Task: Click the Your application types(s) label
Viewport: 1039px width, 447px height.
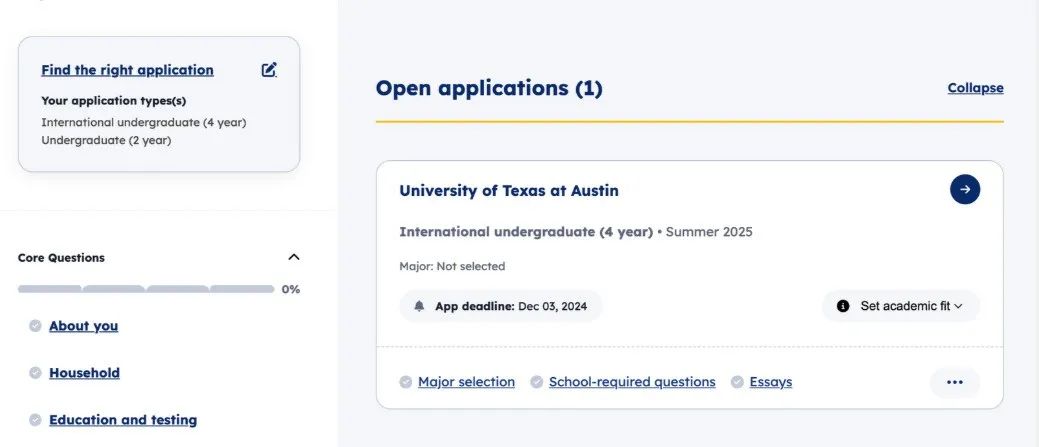Action: (113, 101)
